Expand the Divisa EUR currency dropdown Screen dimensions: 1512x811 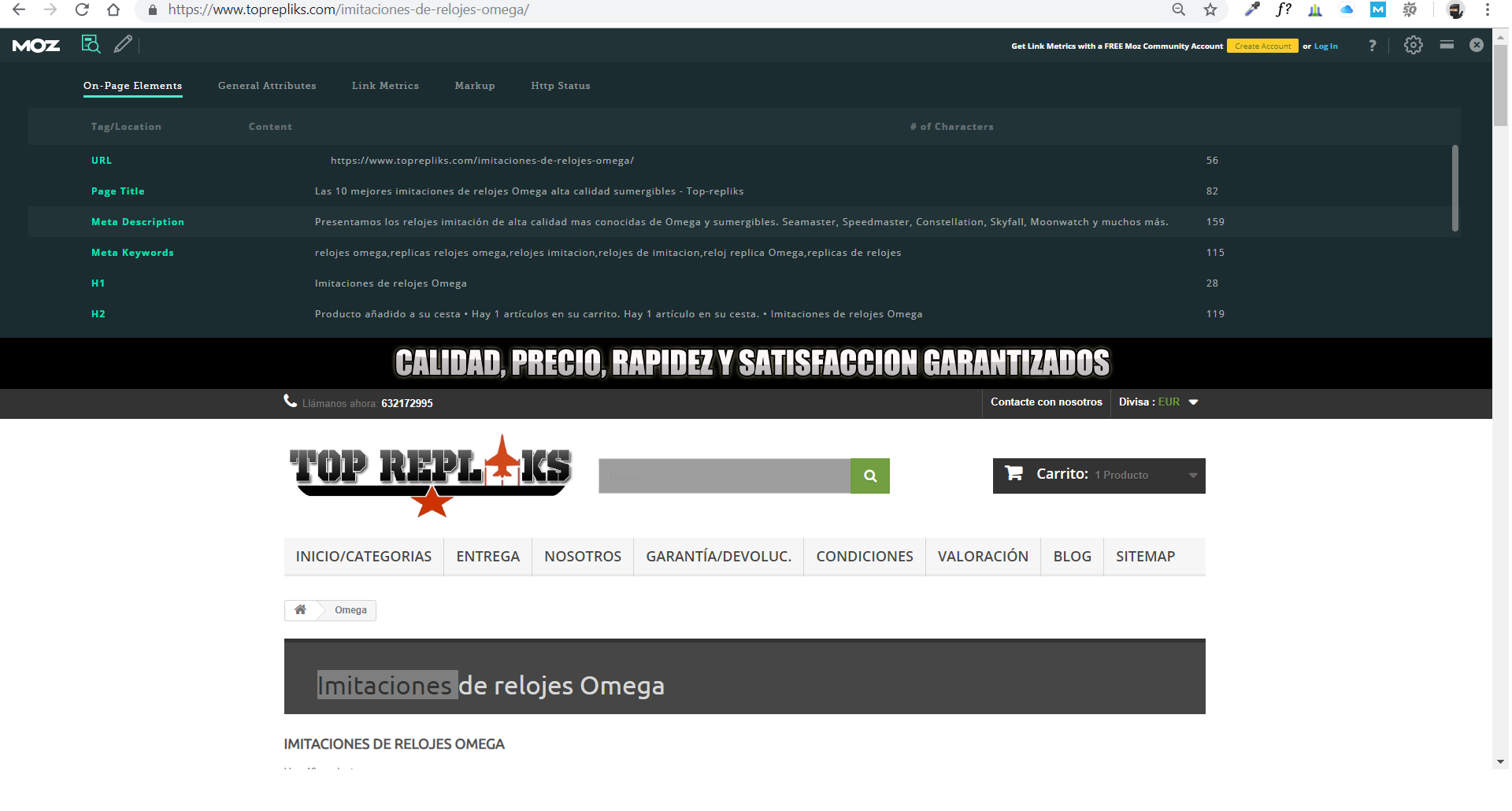1158,402
